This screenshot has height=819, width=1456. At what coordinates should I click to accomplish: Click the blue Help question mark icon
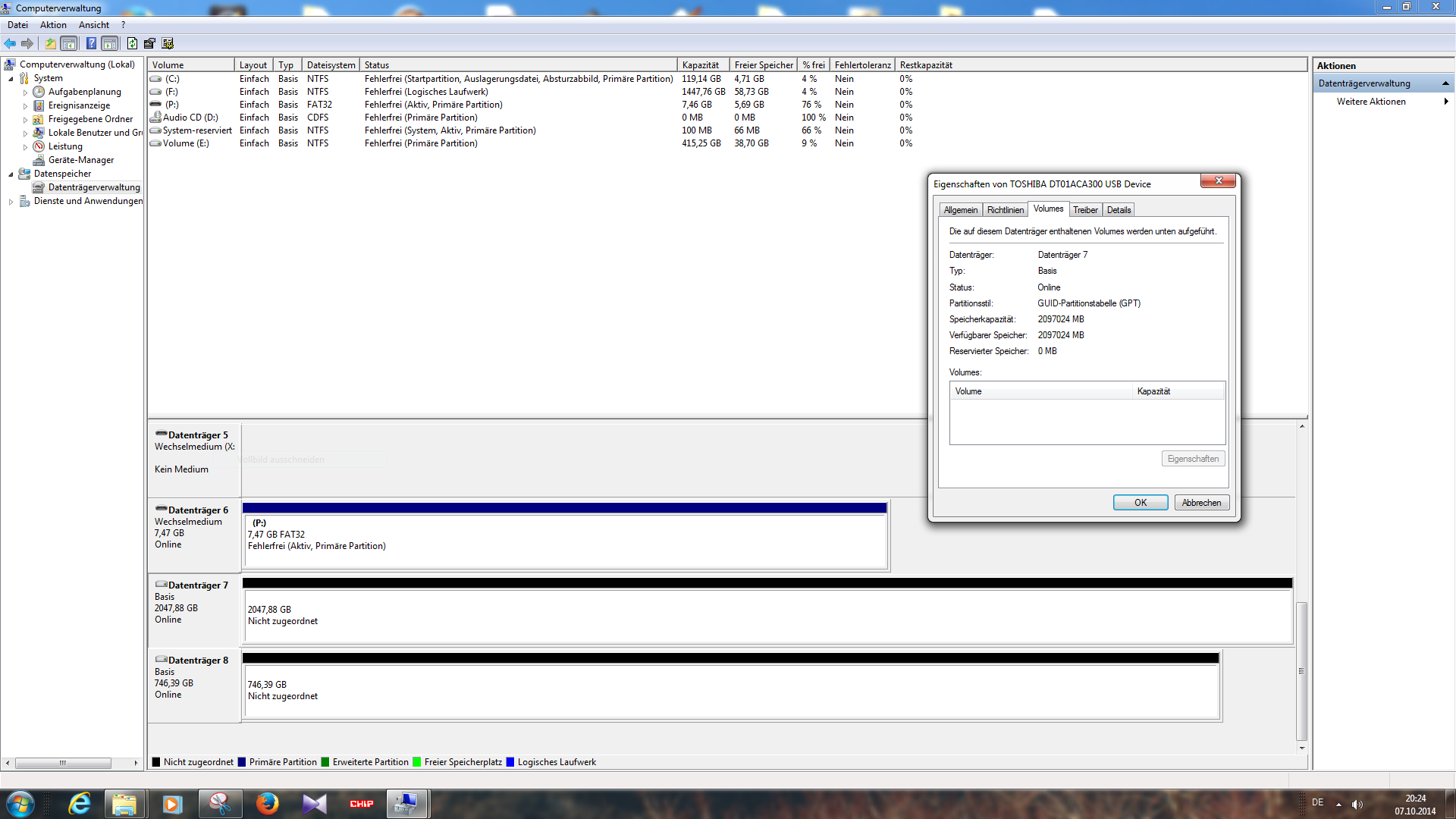91,43
